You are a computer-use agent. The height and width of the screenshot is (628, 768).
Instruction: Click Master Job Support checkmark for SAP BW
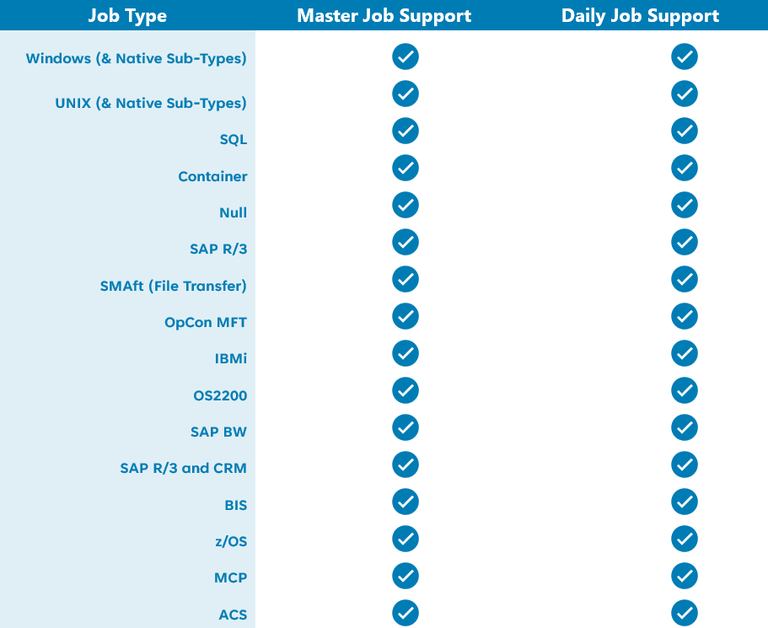pos(405,427)
